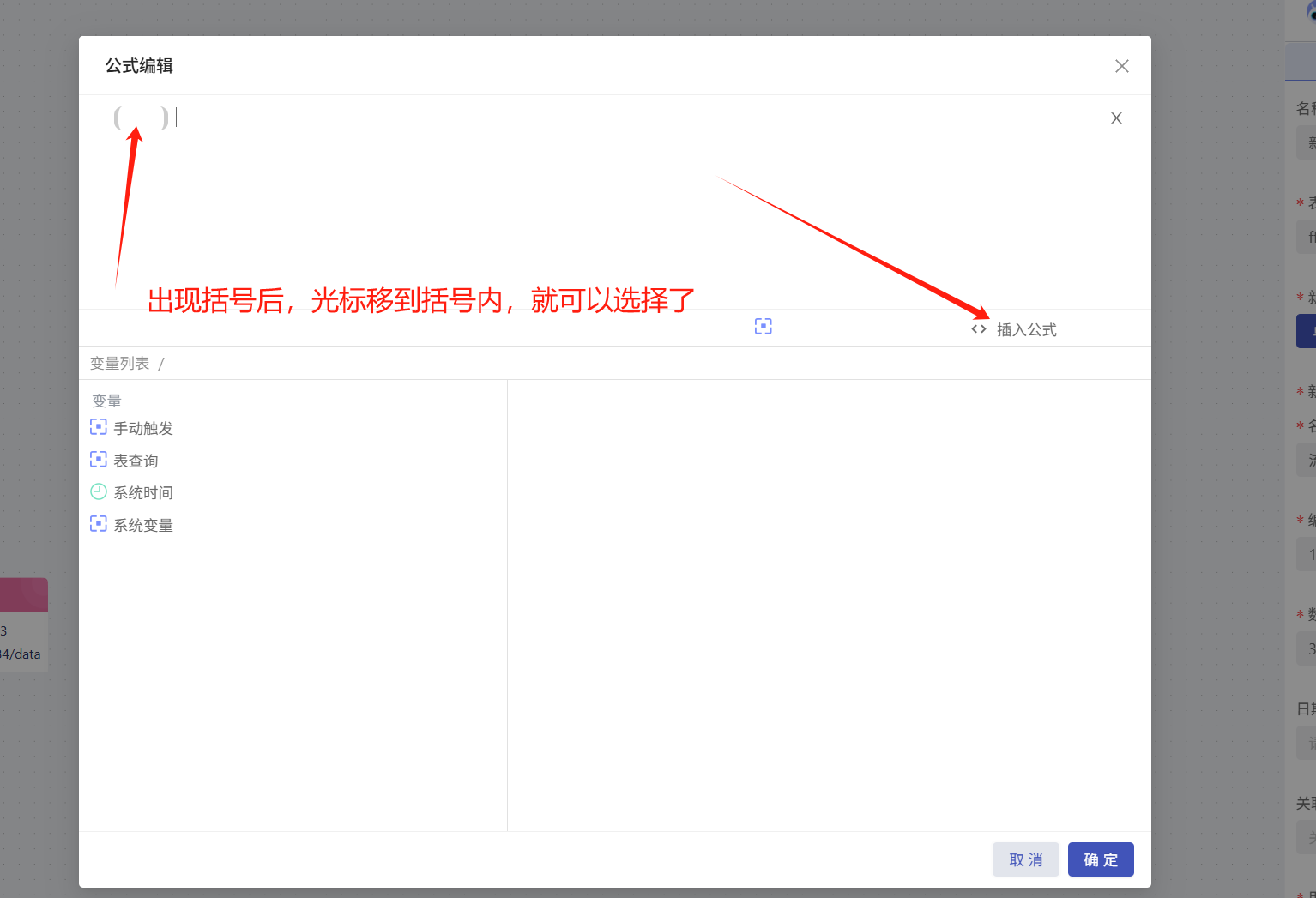The width and height of the screenshot is (1316, 898).
Task: Select the pink node on background canvas
Action: [24, 594]
